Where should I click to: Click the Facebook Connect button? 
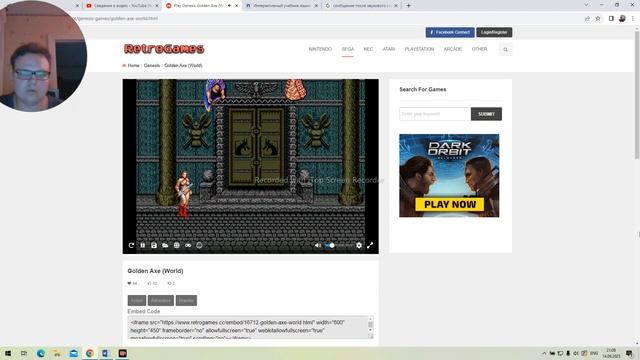click(x=450, y=32)
